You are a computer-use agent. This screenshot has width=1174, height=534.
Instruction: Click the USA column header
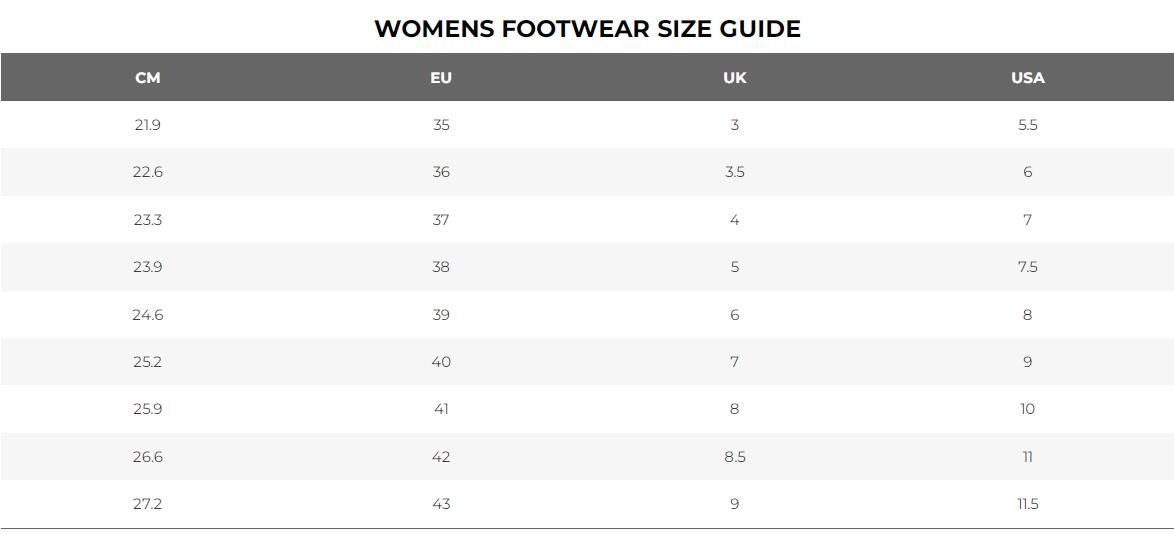1027,78
